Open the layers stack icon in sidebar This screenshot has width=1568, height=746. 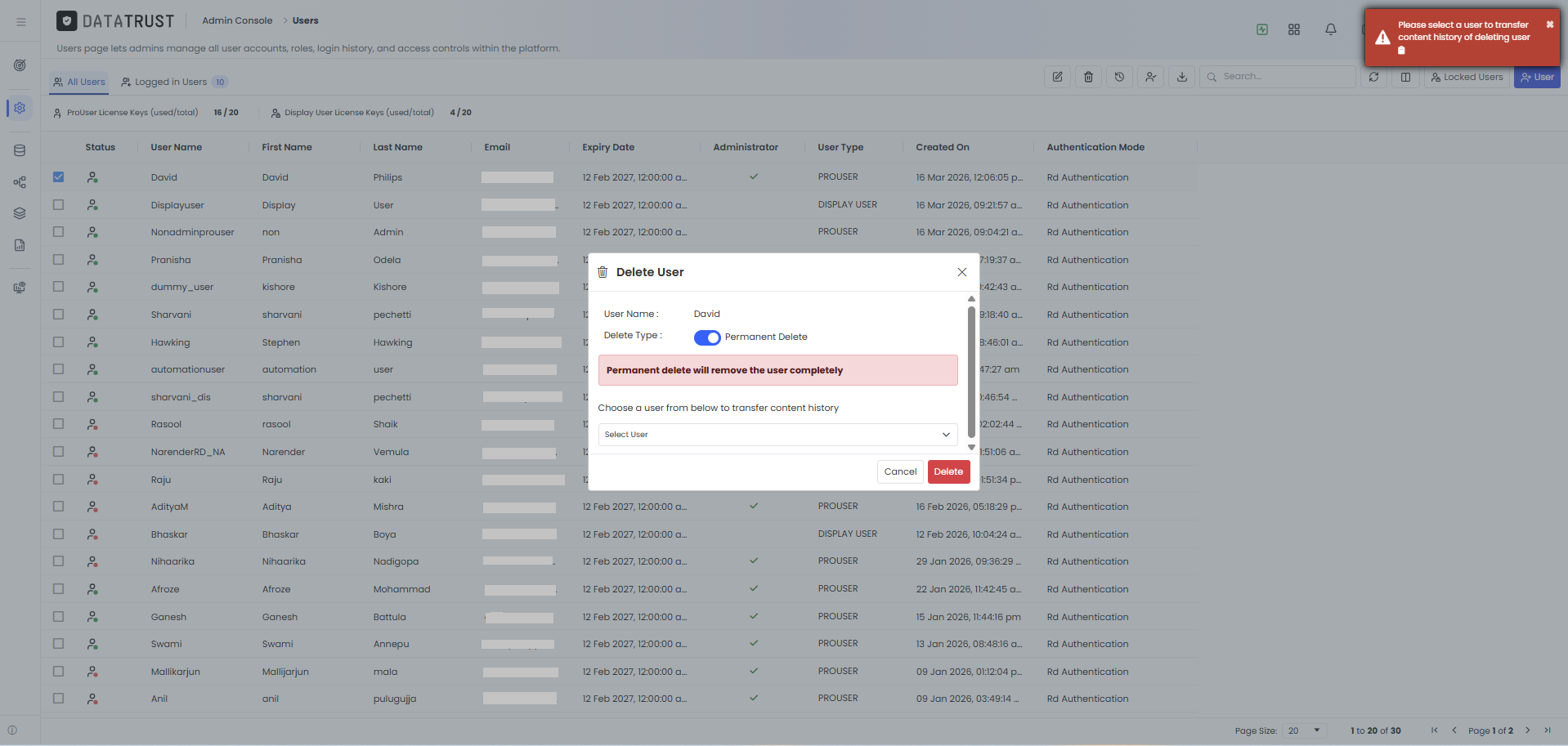[20, 213]
